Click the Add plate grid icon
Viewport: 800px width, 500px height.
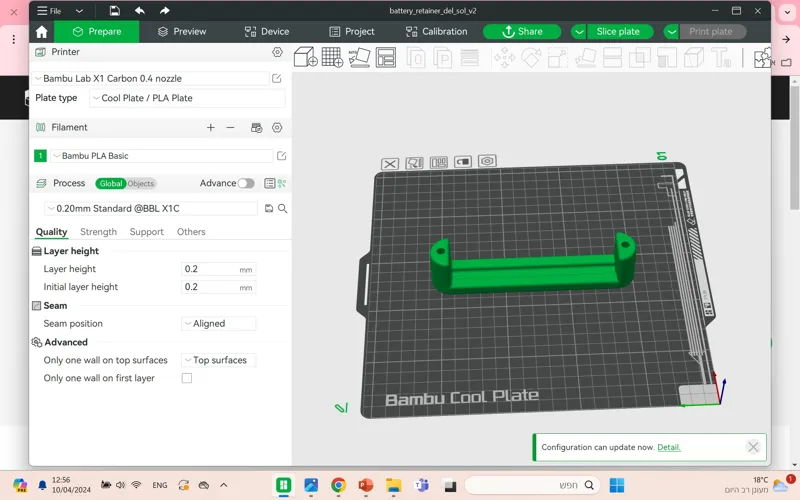pos(332,57)
